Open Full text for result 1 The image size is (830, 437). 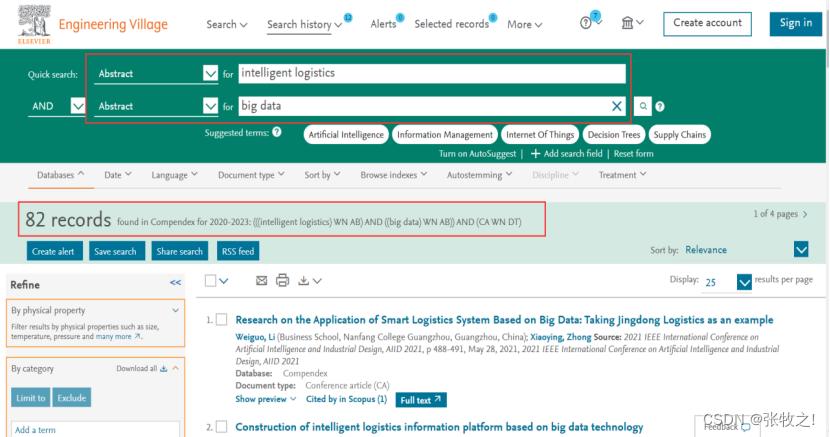pos(421,400)
